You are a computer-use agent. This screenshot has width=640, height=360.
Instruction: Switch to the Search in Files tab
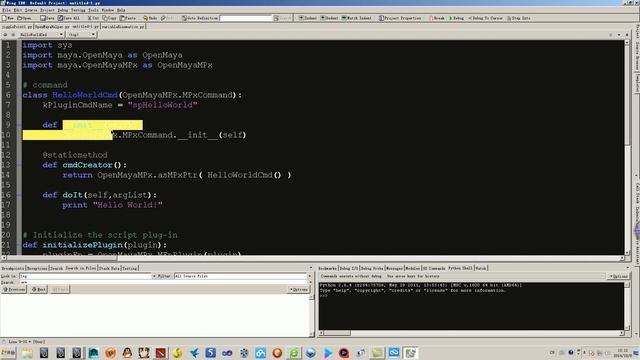(x=81, y=268)
